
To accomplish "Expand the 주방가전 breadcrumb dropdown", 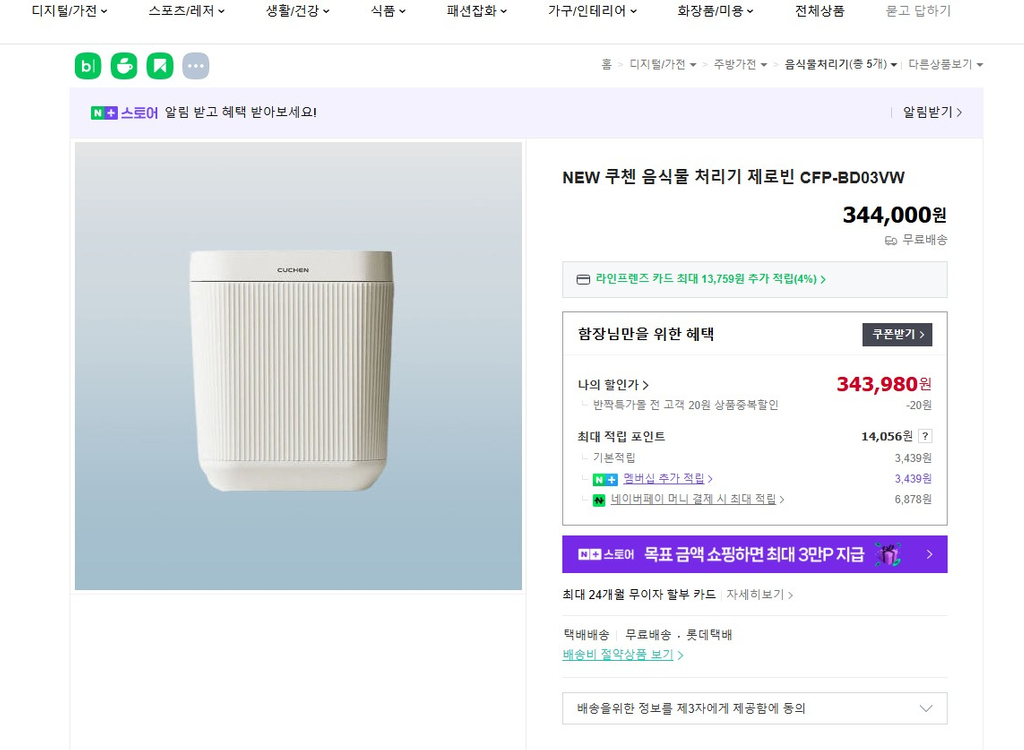I will pyautogui.click(x=740, y=65).
